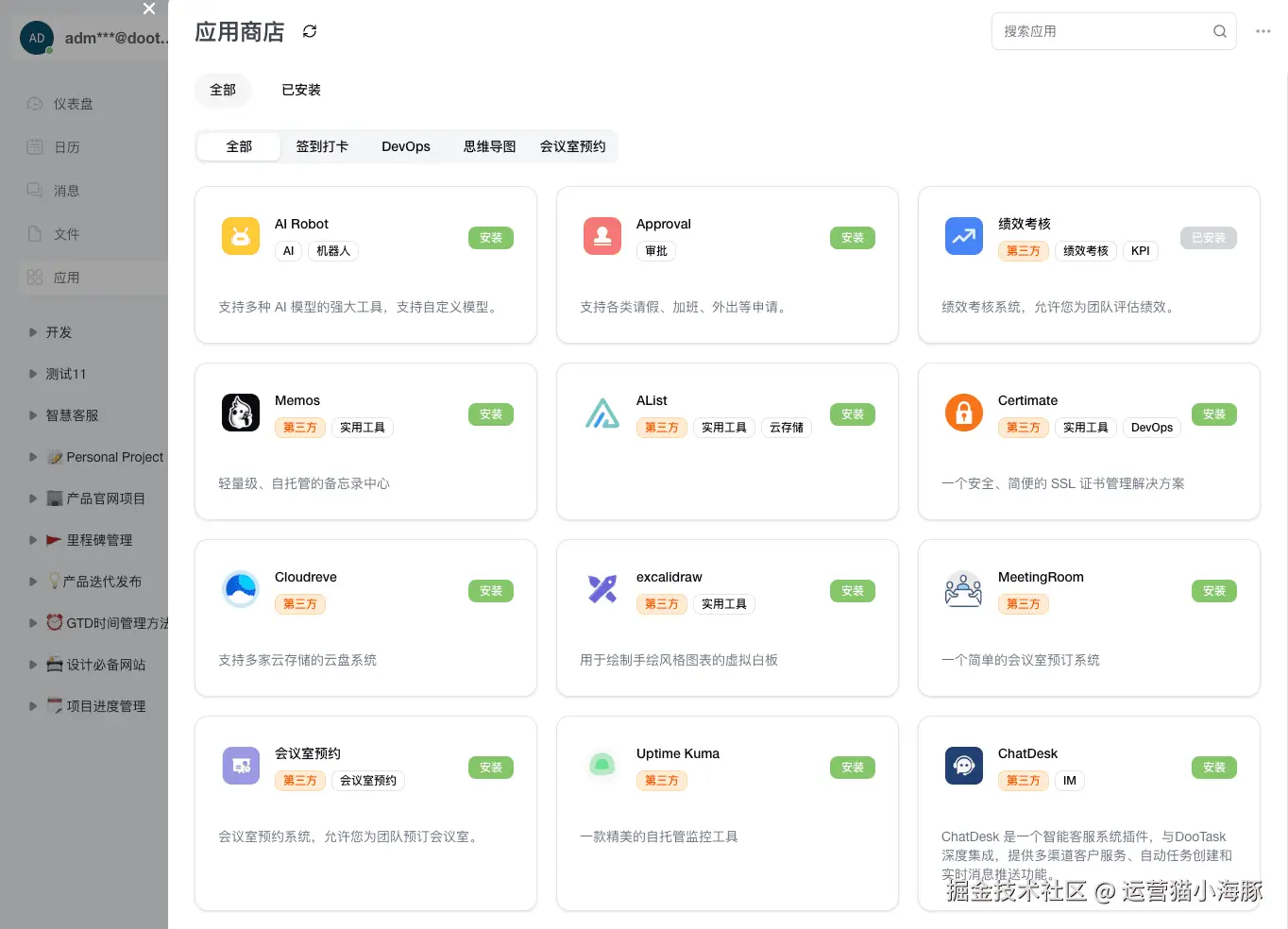Click the 仪表盘 dashboard sidebar icon
This screenshot has height=929, width=1288.
[x=35, y=104]
